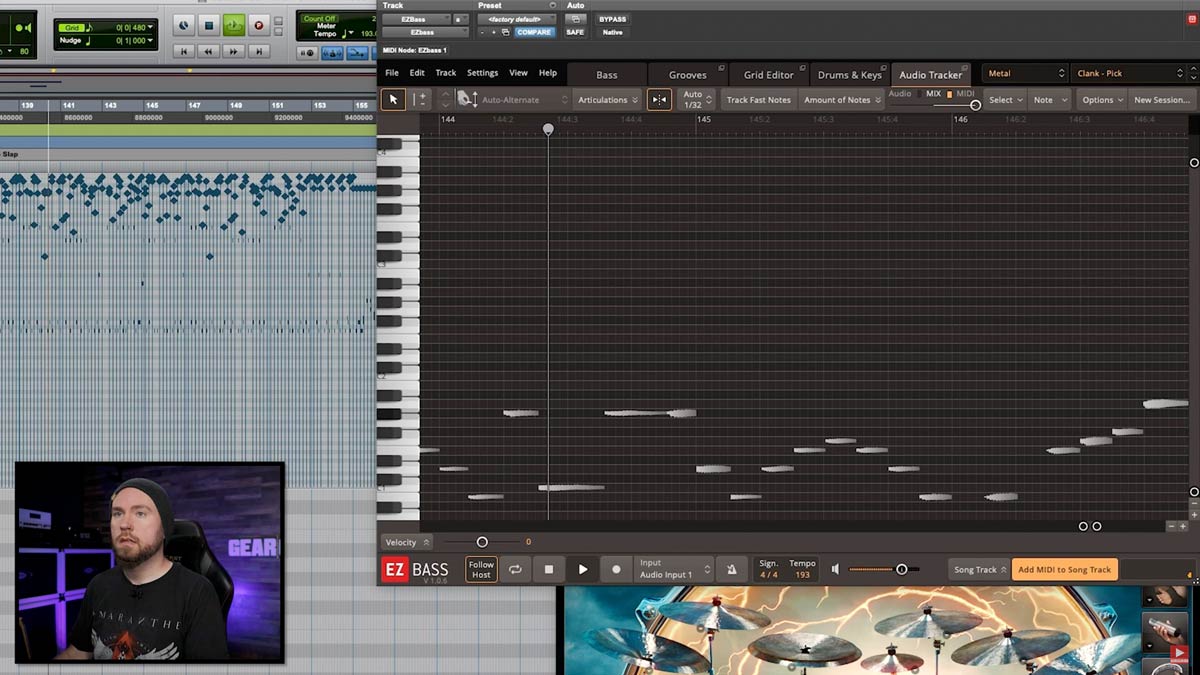Viewport: 1200px width, 675px height.
Task: Open the View menu in EZbass
Action: tap(518, 73)
